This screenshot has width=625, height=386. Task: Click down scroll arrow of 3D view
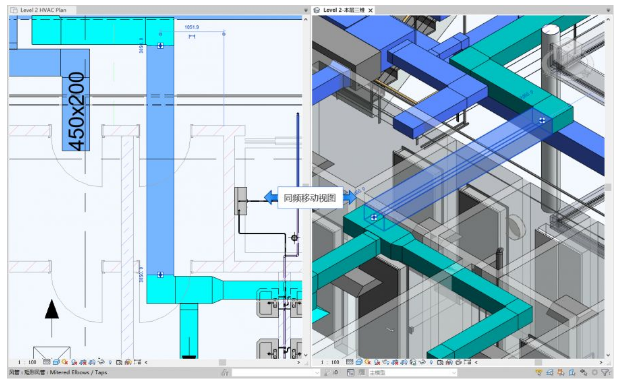tap(608, 354)
